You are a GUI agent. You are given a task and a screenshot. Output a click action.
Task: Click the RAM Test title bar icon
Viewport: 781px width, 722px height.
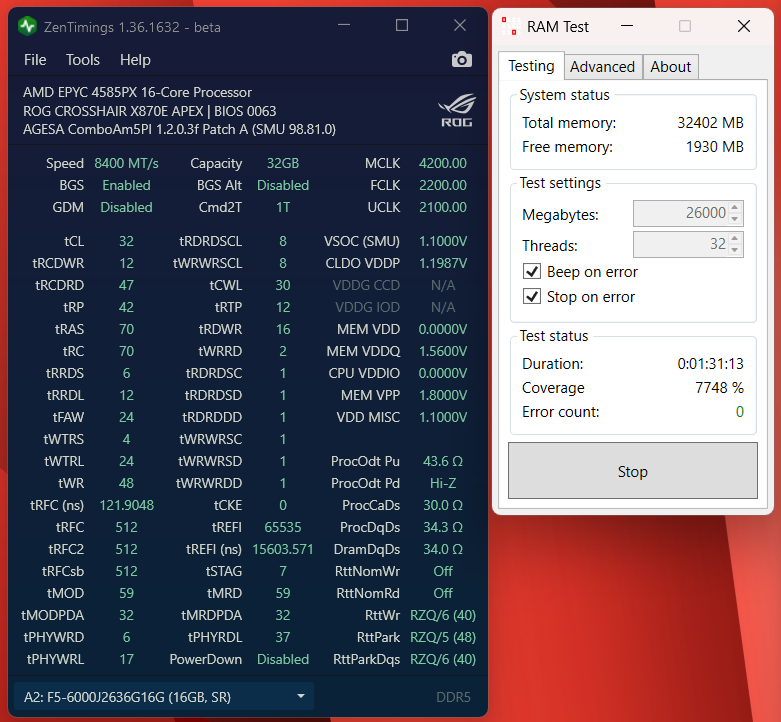[511, 26]
